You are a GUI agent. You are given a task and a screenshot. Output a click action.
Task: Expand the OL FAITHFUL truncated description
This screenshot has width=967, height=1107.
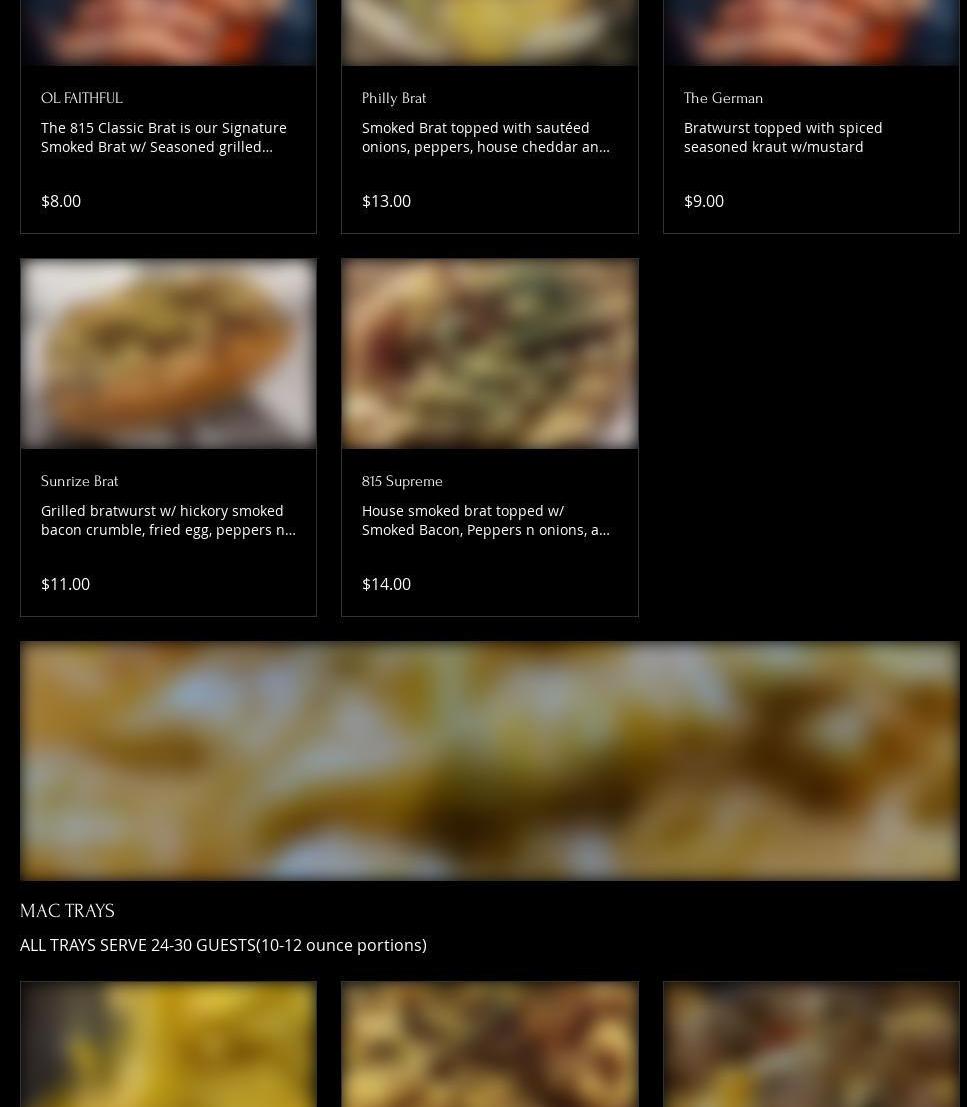pos(164,137)
